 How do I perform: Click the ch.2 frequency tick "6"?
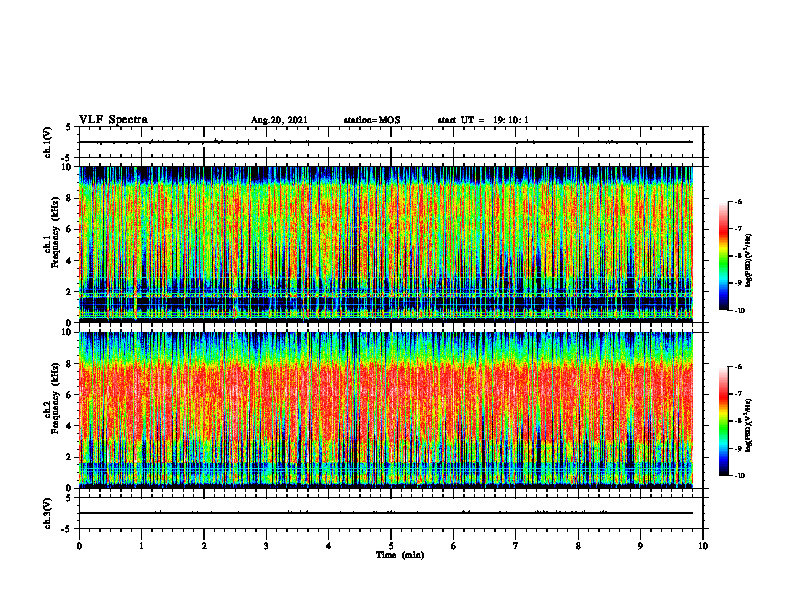(71, 395)
